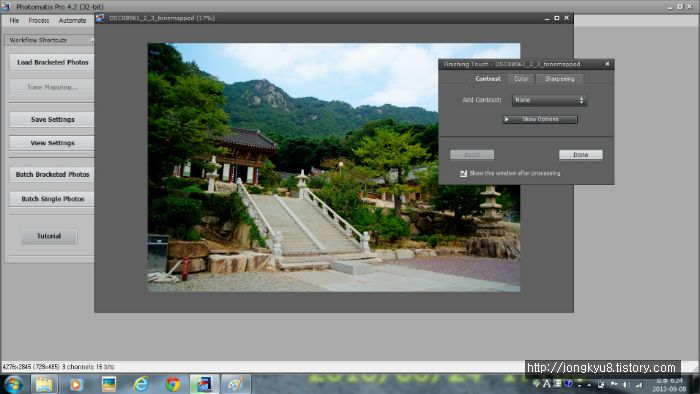This screenshot has height=394, width=700.
Task: Click View Settings button
Action: point(52,143)
